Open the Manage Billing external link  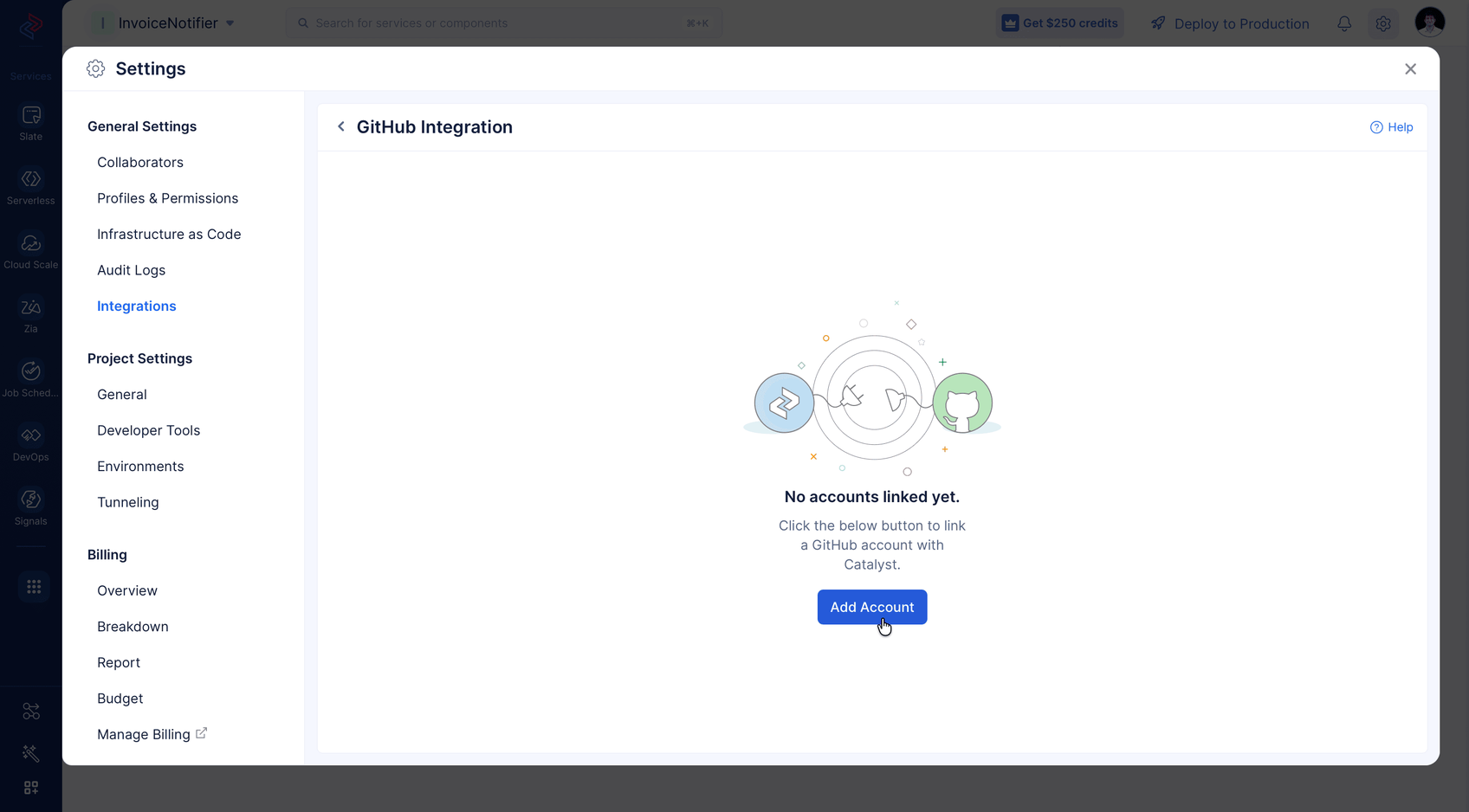[152, 734]
